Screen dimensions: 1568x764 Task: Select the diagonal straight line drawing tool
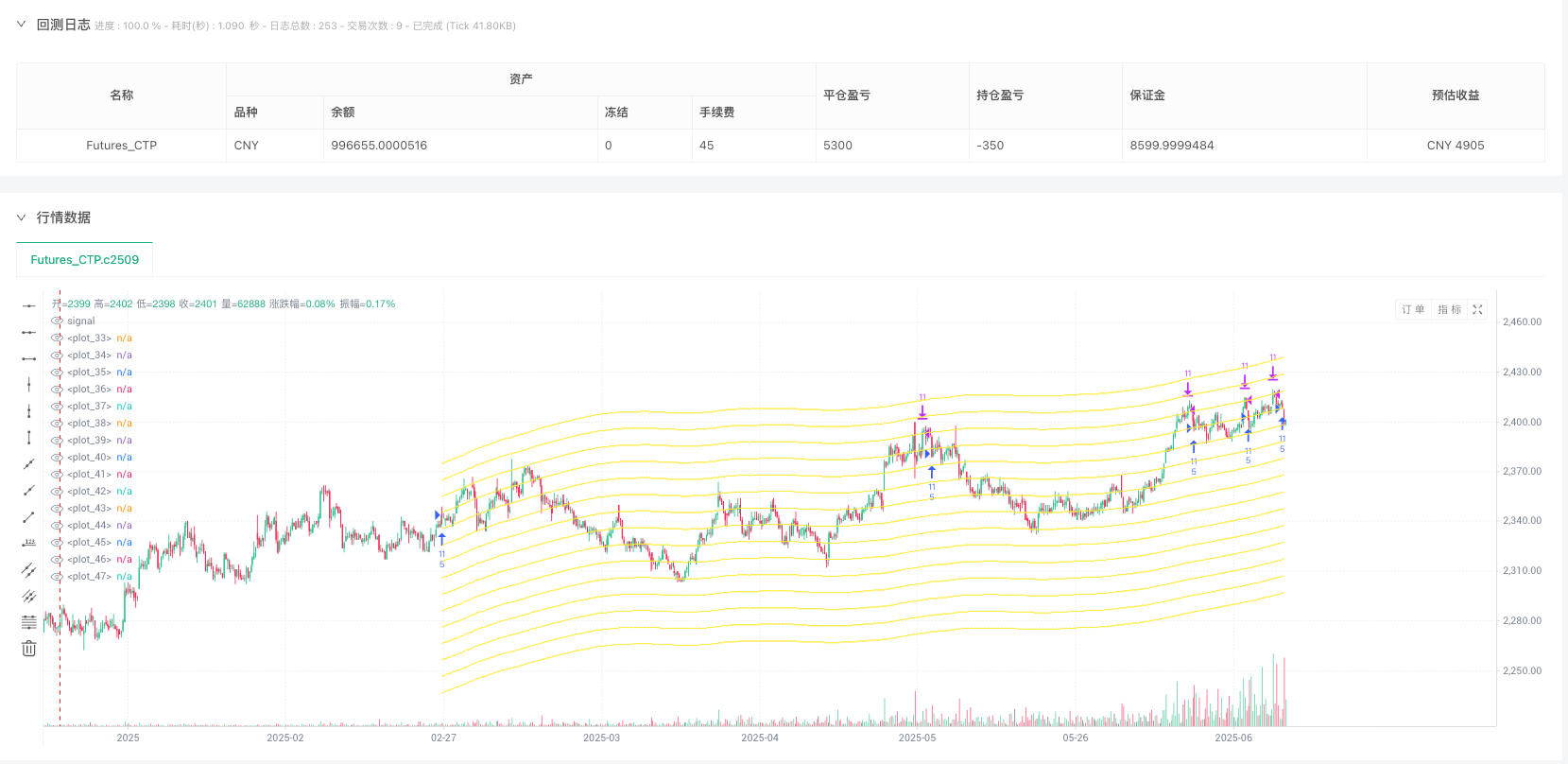click(29, 463)
